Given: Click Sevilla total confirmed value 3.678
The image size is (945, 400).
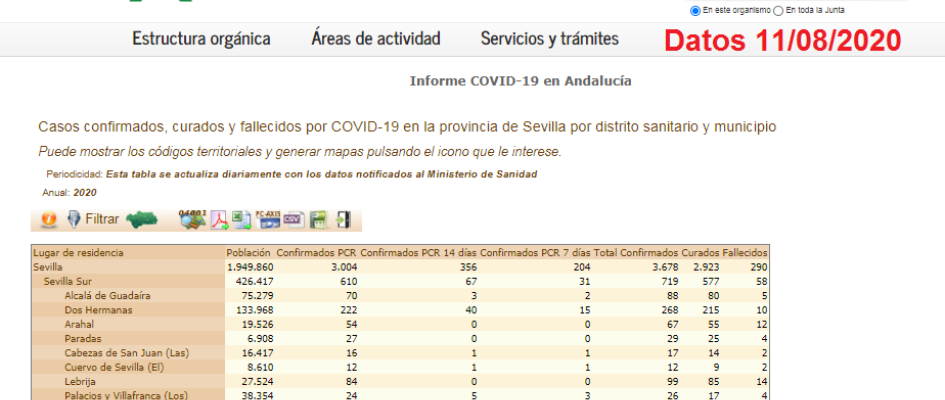Looking at the screenshot, I should tap(665, 267).
